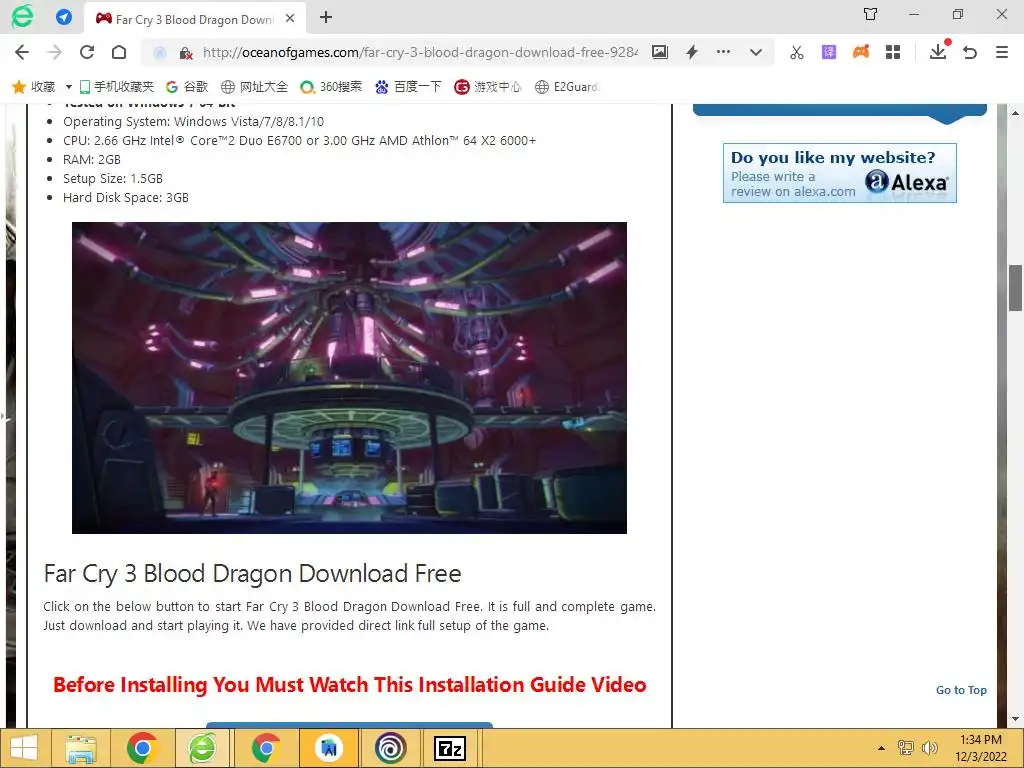Open the 游戏中心 bookmark
The image size is (1024, 768).
point(488,87)
